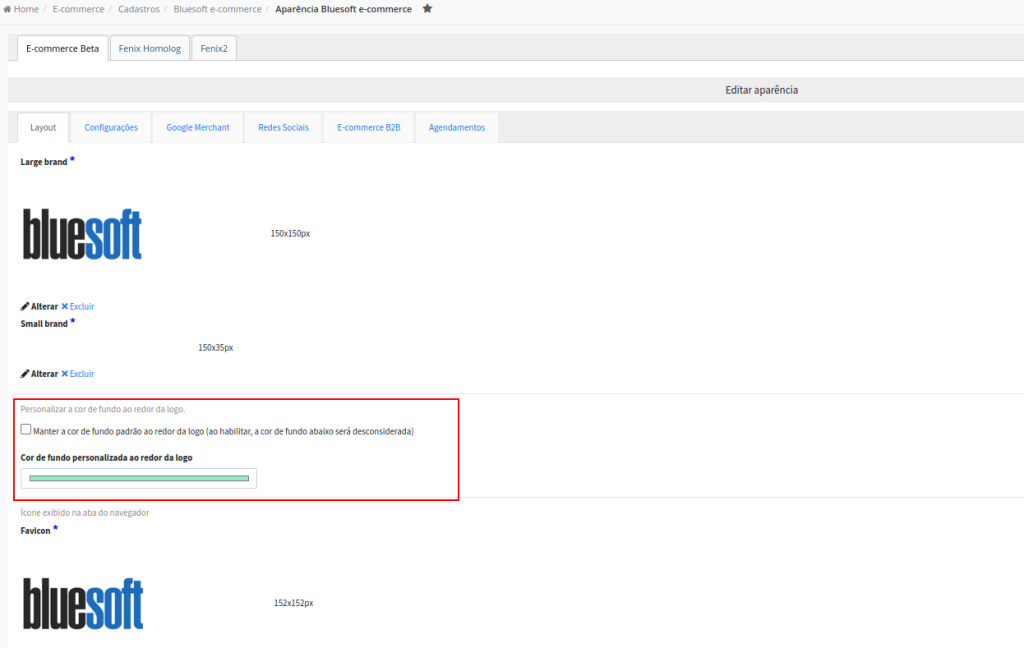Click the Excluir X icon under Large brand
Screen dimensions: 1024x648
tap(65, 306)
